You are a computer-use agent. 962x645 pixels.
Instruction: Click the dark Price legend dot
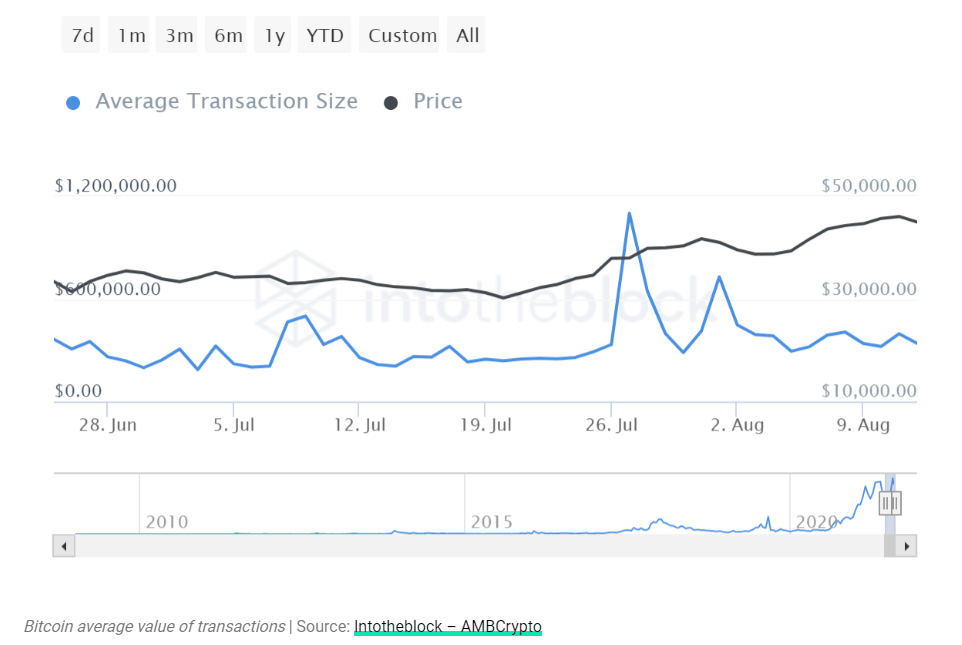(391, 103)
